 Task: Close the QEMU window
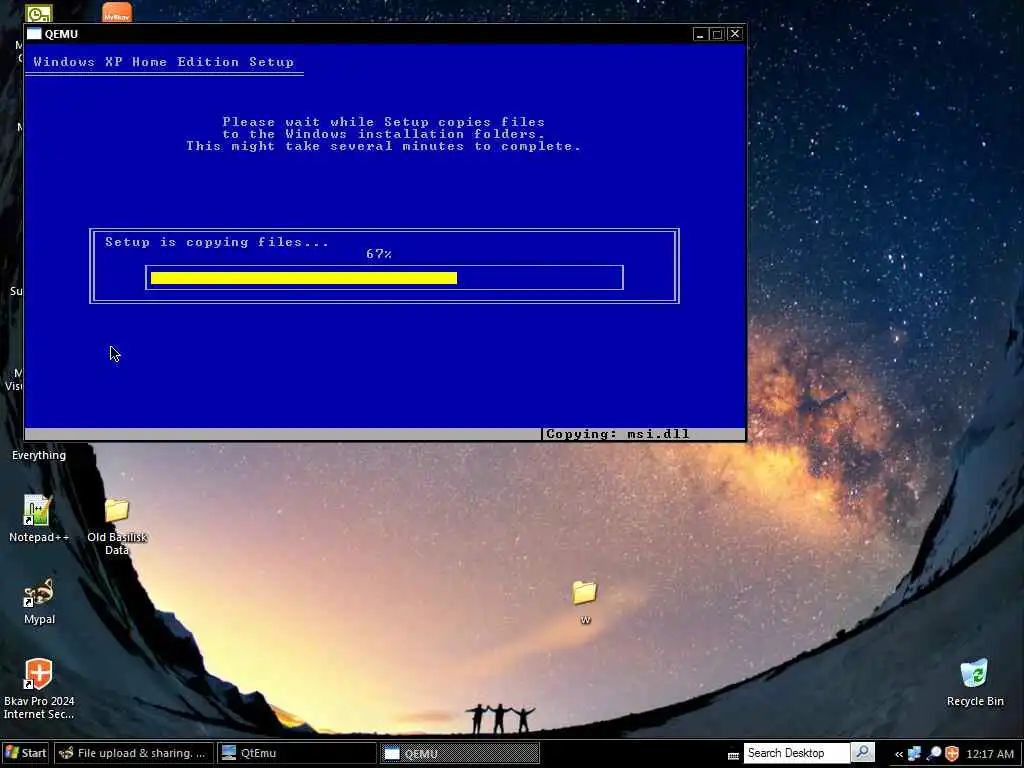pos(735,34)
